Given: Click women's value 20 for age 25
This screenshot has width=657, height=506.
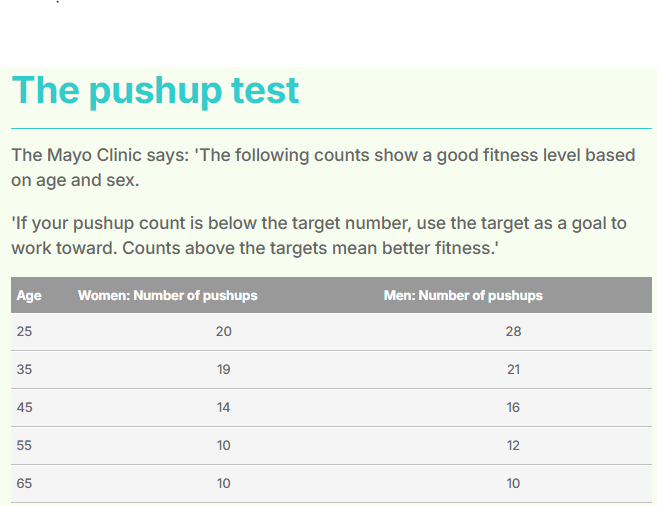Looking at the screenshot, I should coord(224,331).
